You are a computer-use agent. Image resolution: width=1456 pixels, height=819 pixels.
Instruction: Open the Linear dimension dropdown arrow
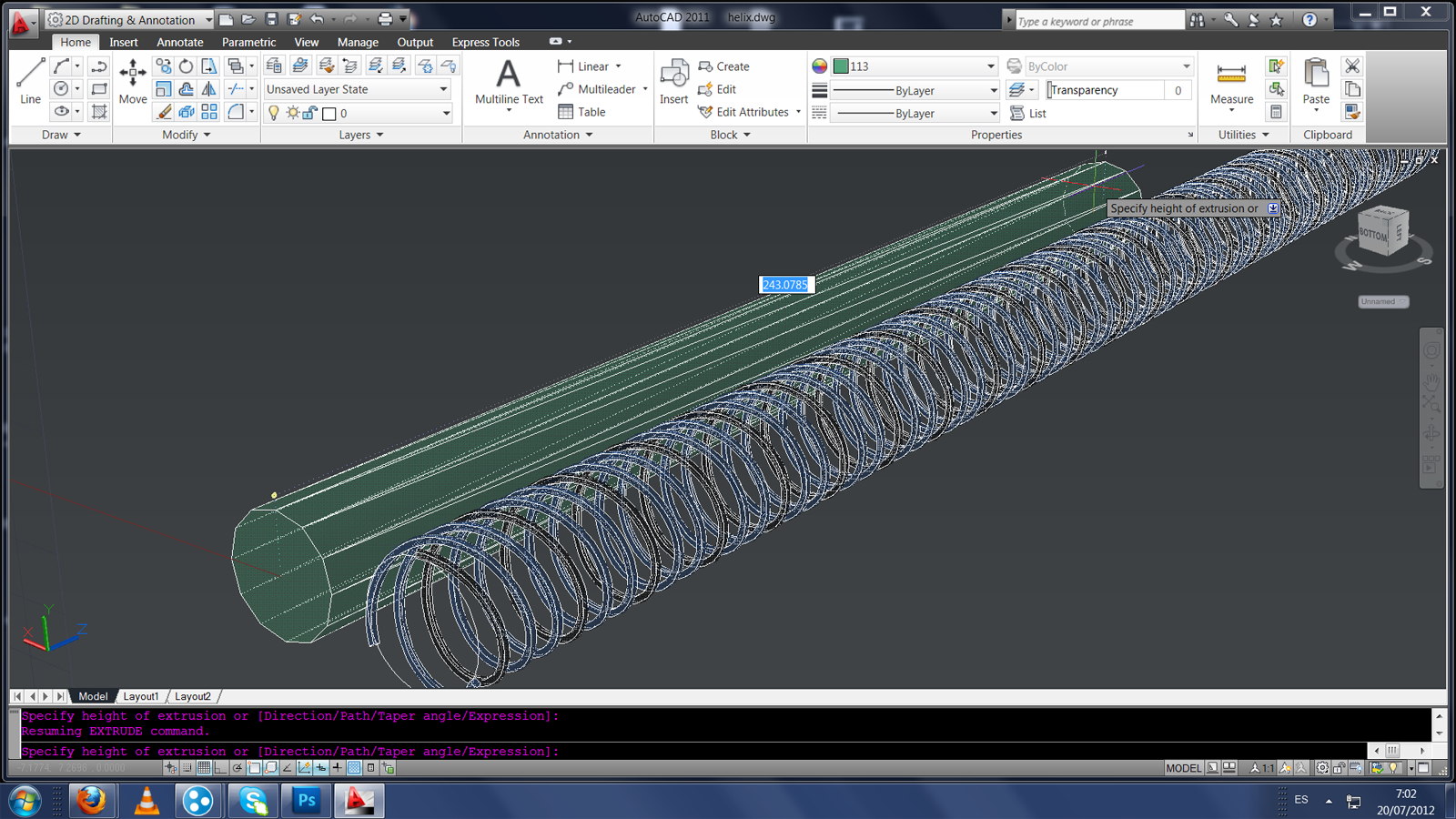619,66
